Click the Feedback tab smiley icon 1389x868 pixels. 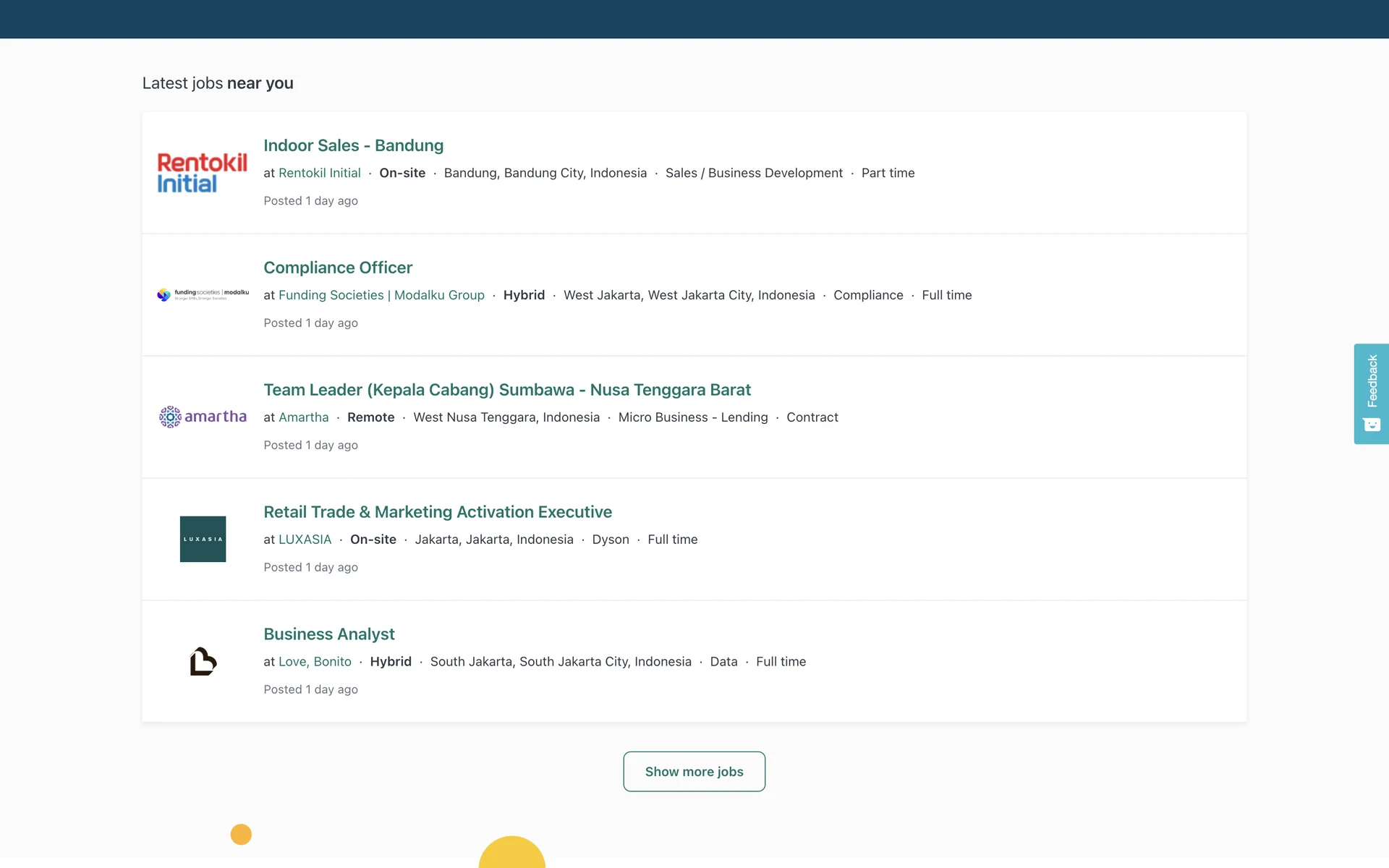point(1372,425)
